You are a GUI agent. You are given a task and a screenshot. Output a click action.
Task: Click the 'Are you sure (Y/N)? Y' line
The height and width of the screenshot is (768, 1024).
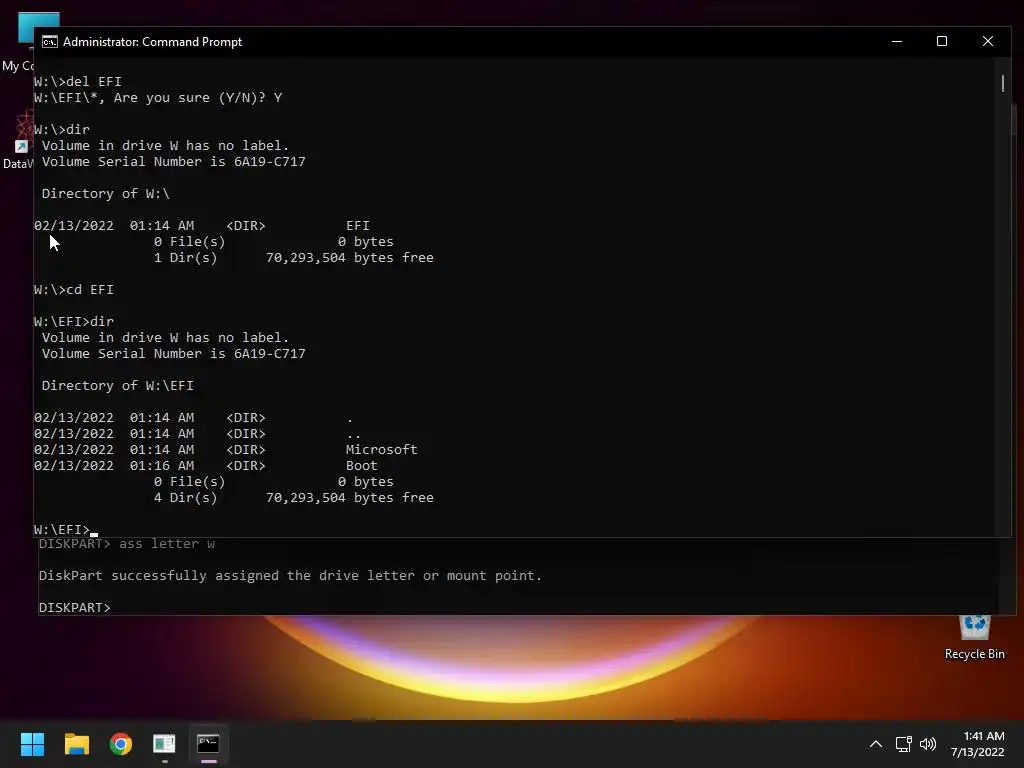pyautogui.click(x=158, y=98)
